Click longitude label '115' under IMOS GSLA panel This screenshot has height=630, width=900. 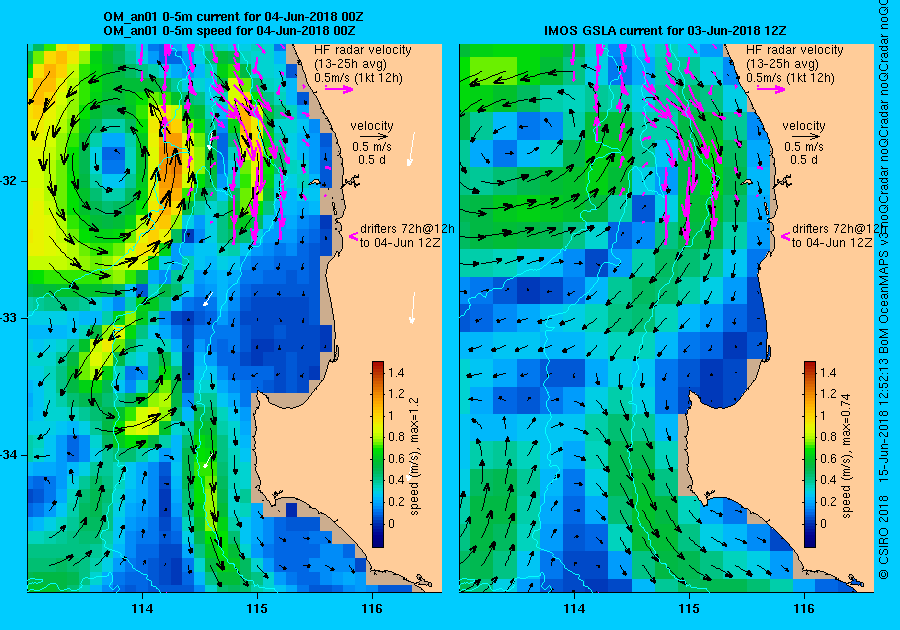coord(689,609)
